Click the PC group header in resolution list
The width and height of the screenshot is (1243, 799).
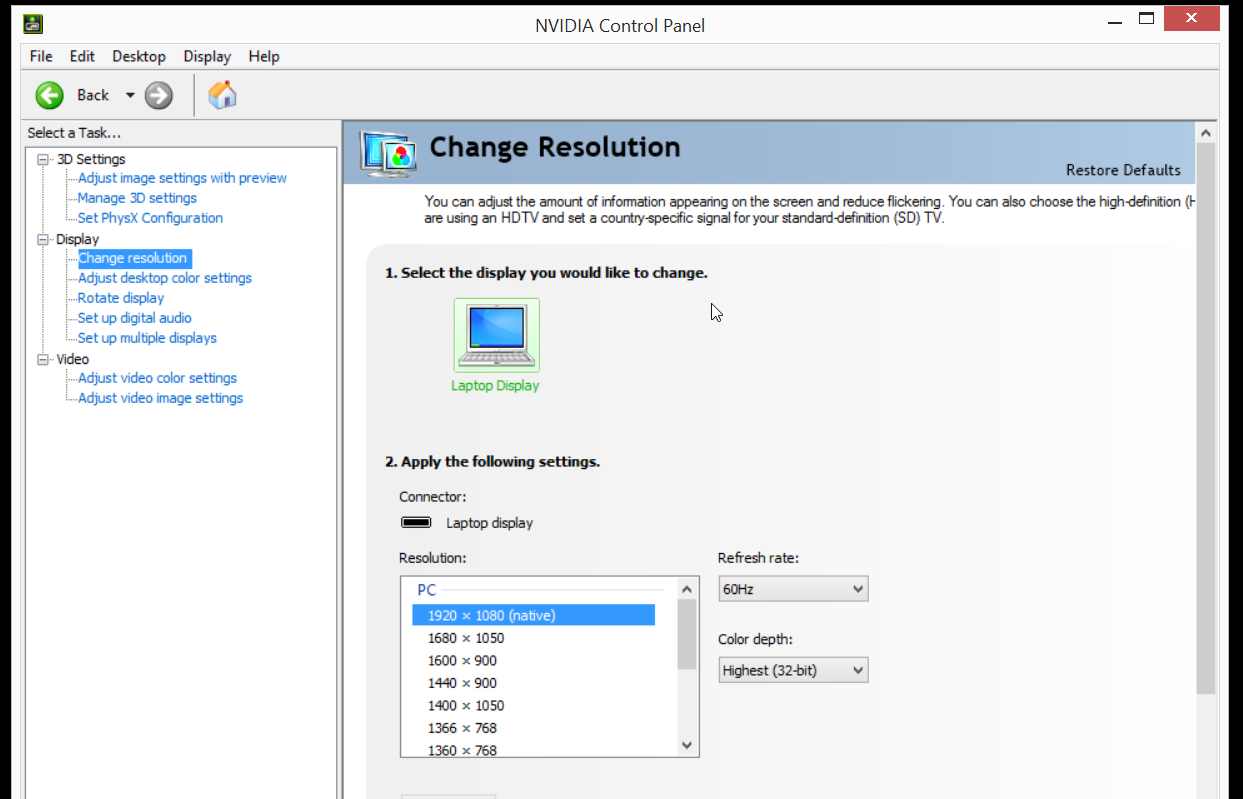pyautogui.click(x=427, y=590)
